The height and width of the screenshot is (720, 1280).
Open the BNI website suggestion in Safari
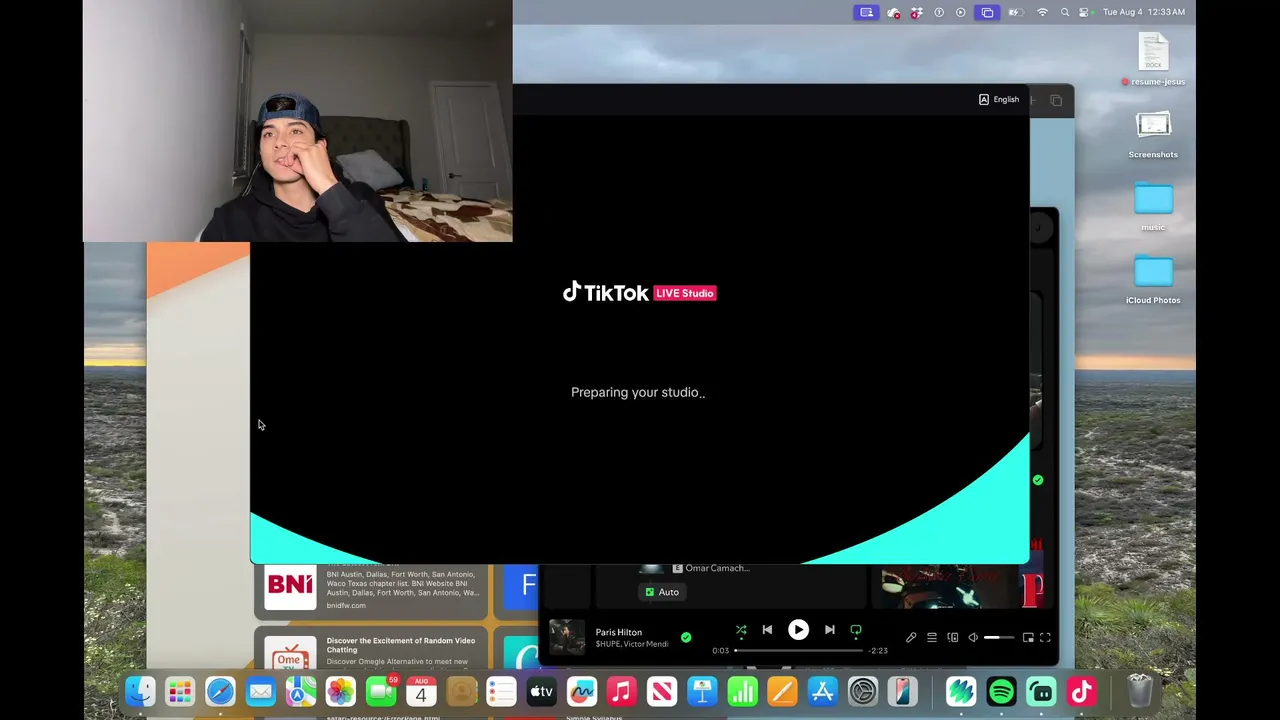pyautogui.click(x=371, y=590)
